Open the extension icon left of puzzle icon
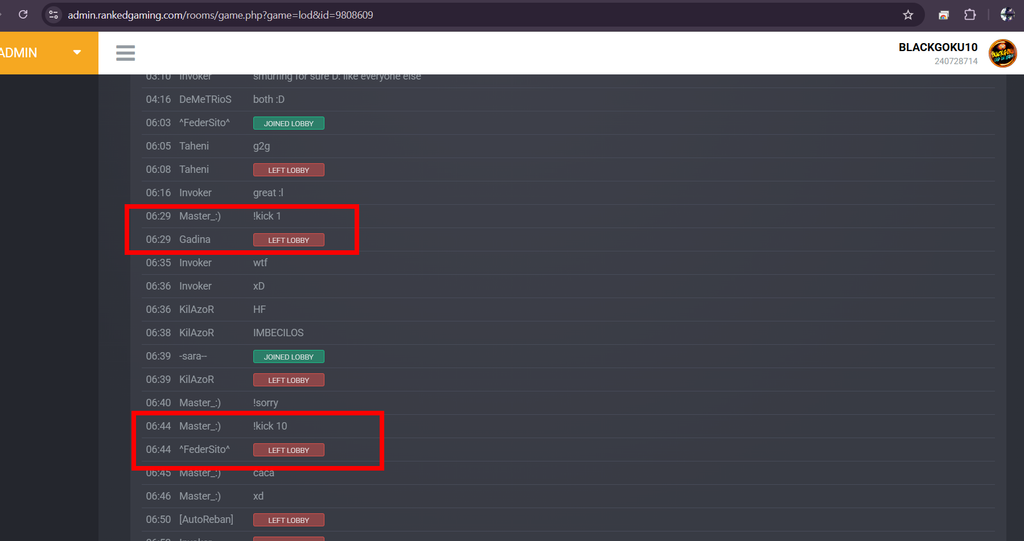 pos(943,14)
